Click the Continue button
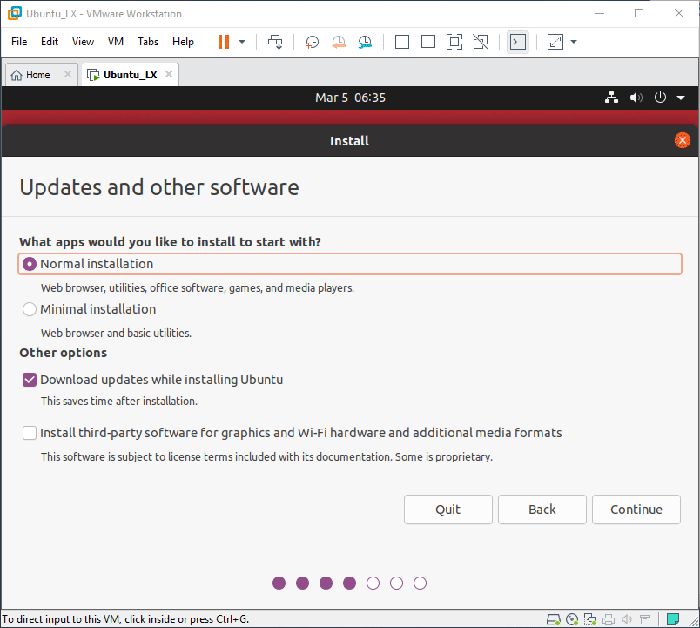700x628 pixels. [637, 509]
